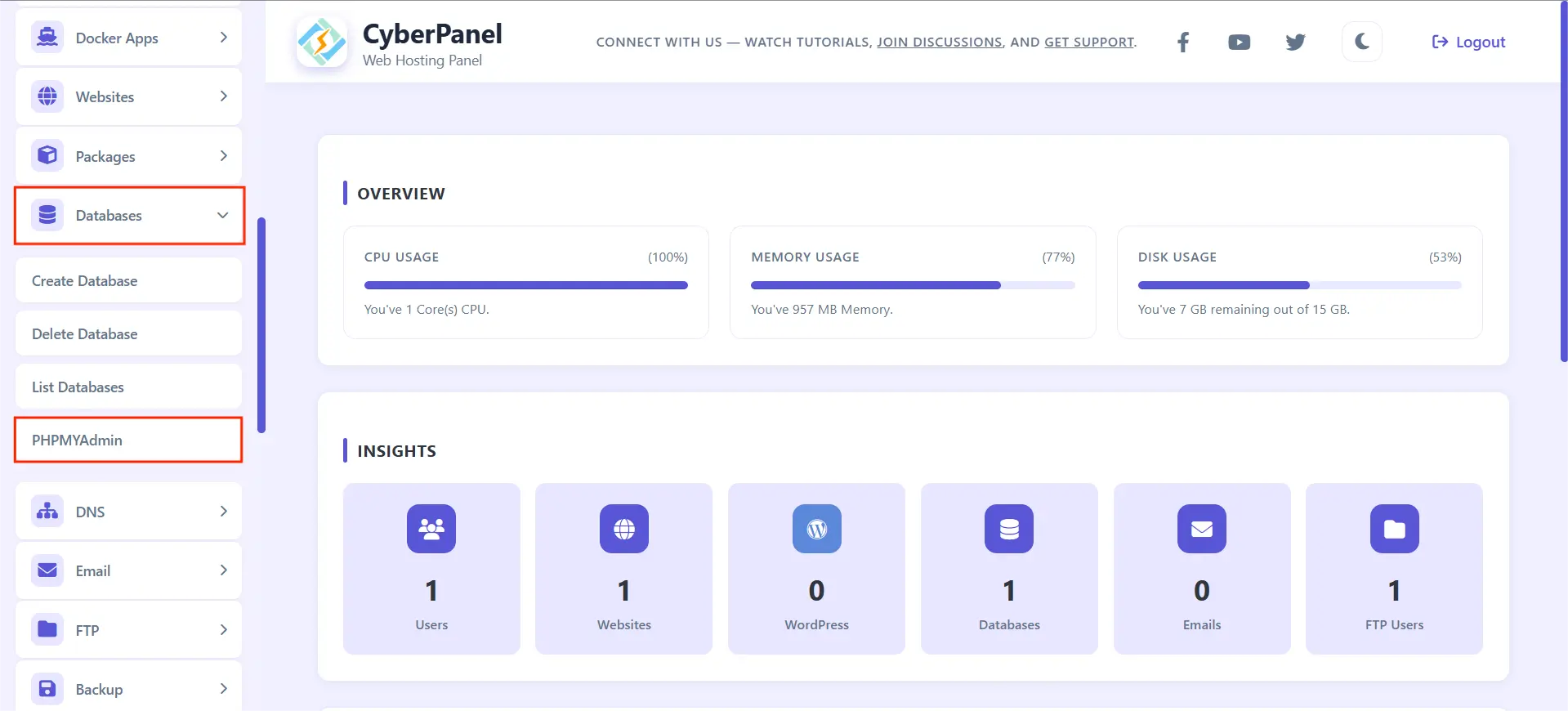1568x711 pixels.
Task: Click the Docker Apps ship icon
Action: [47, 38]
